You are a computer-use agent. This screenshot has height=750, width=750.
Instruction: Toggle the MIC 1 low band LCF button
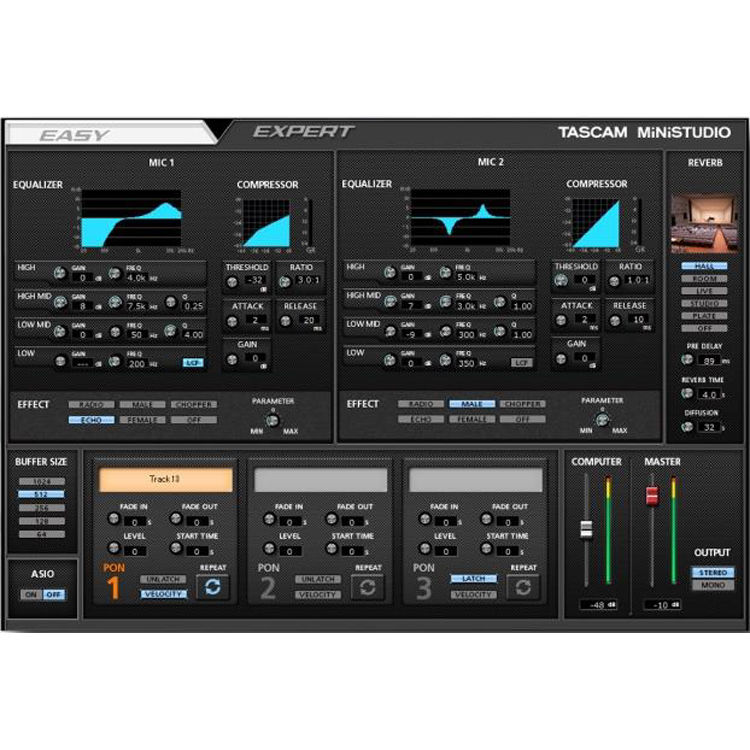(x=193, y=363)
